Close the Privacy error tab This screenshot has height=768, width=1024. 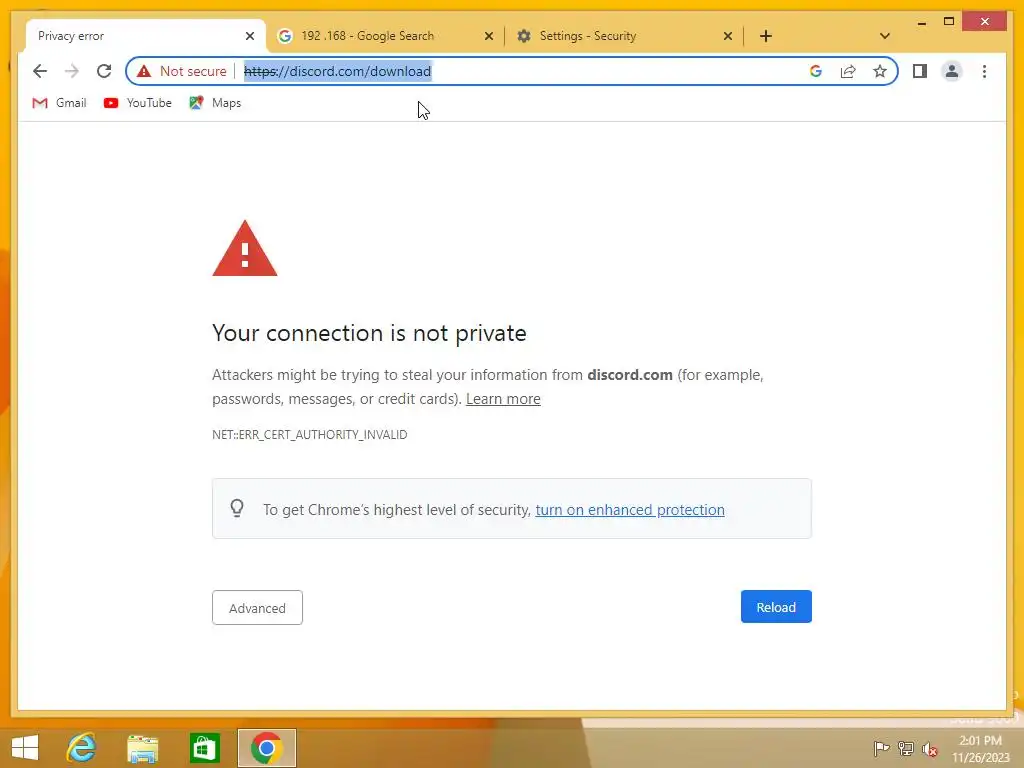pos(249,36)
